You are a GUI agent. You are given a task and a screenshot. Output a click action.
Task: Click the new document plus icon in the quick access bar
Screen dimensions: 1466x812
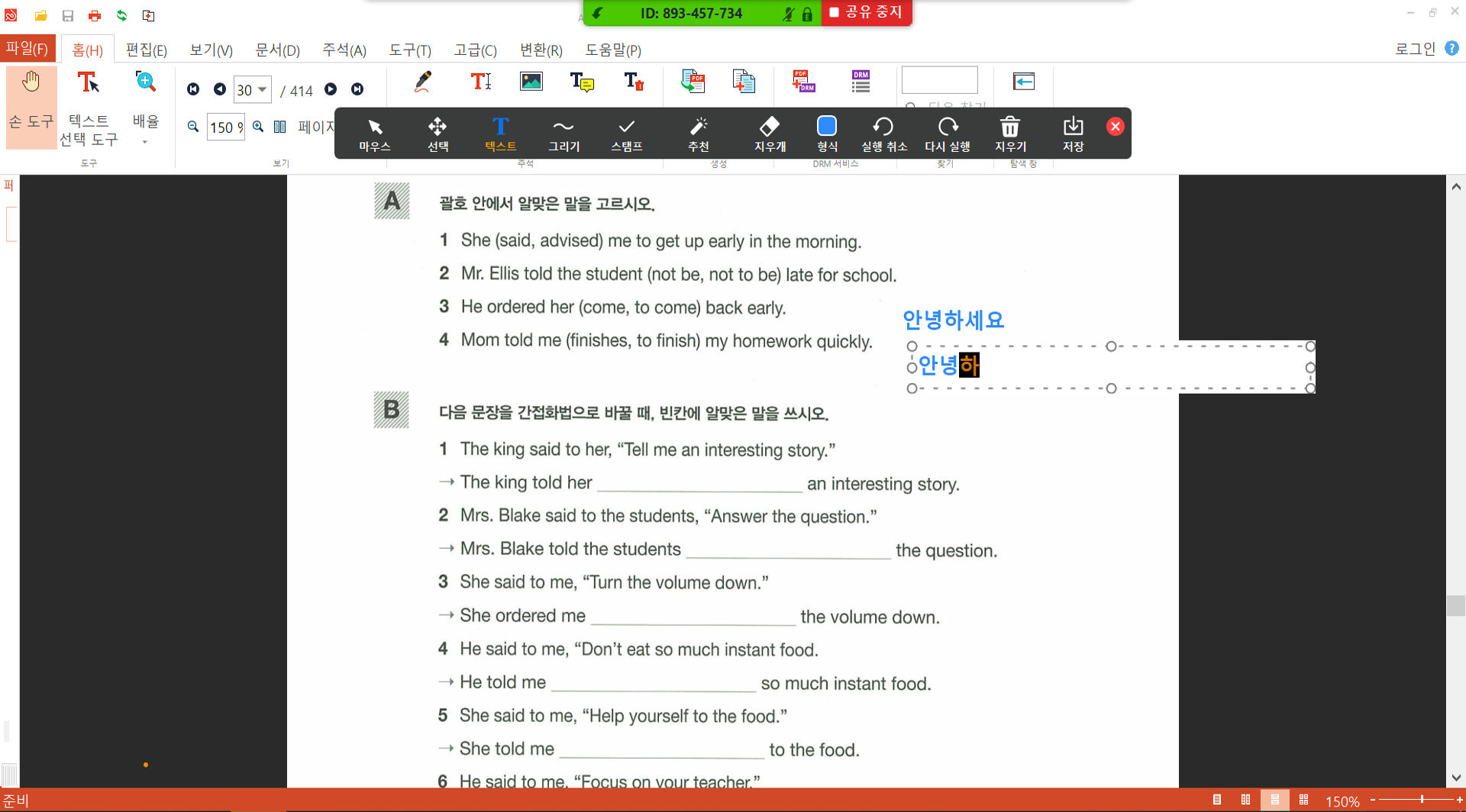[149, 15]
